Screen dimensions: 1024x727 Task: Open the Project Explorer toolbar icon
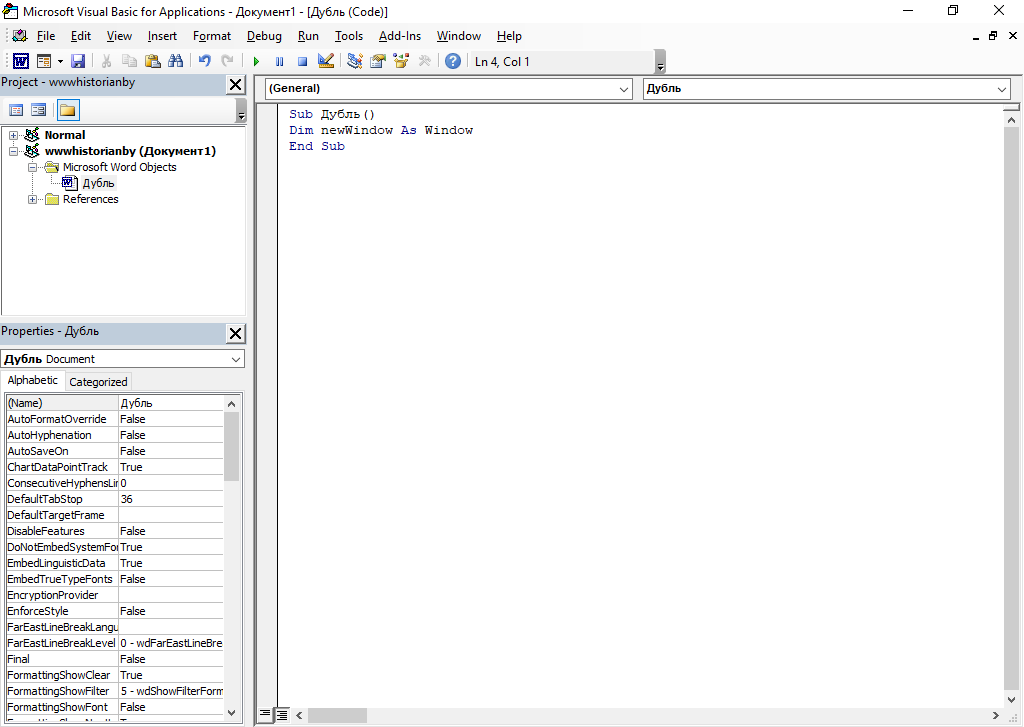354,62
